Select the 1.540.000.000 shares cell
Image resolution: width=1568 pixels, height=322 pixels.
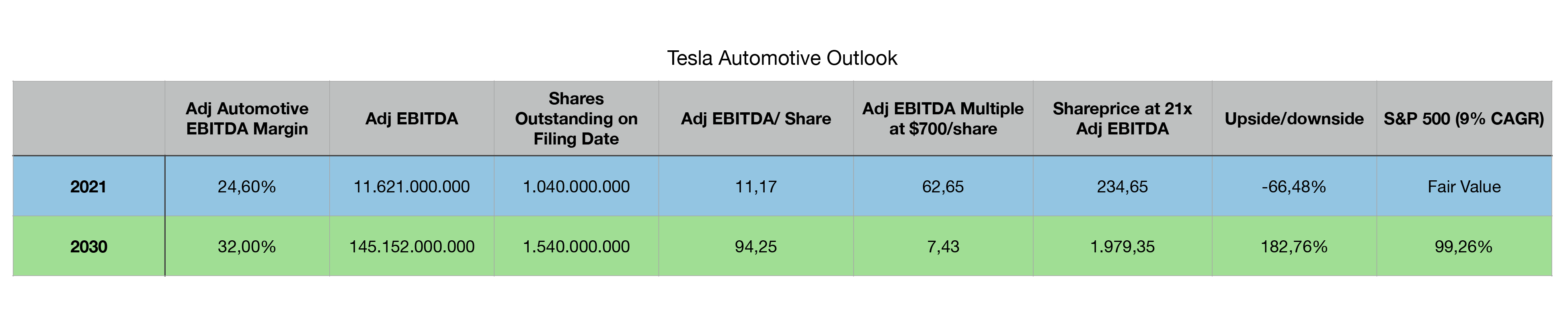[577, 246]
